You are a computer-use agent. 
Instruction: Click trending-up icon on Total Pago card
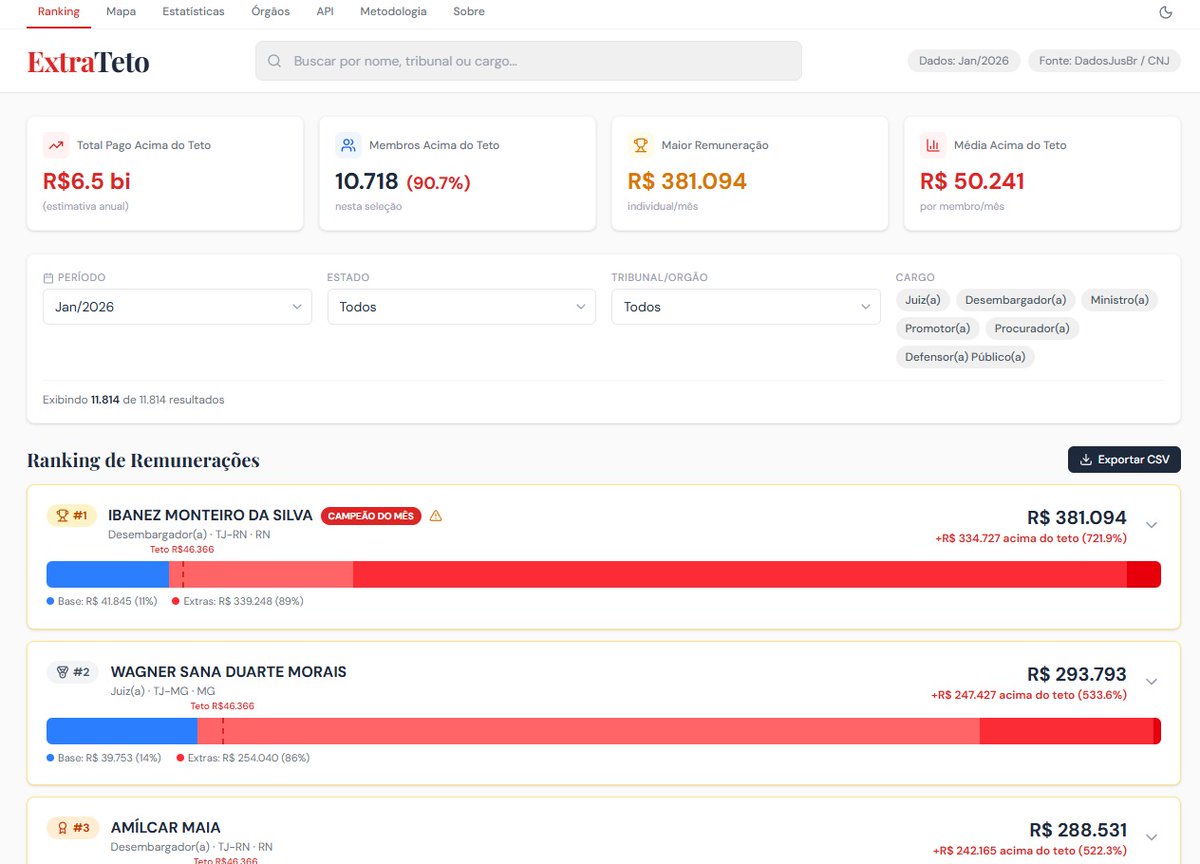tap(56, 145)
